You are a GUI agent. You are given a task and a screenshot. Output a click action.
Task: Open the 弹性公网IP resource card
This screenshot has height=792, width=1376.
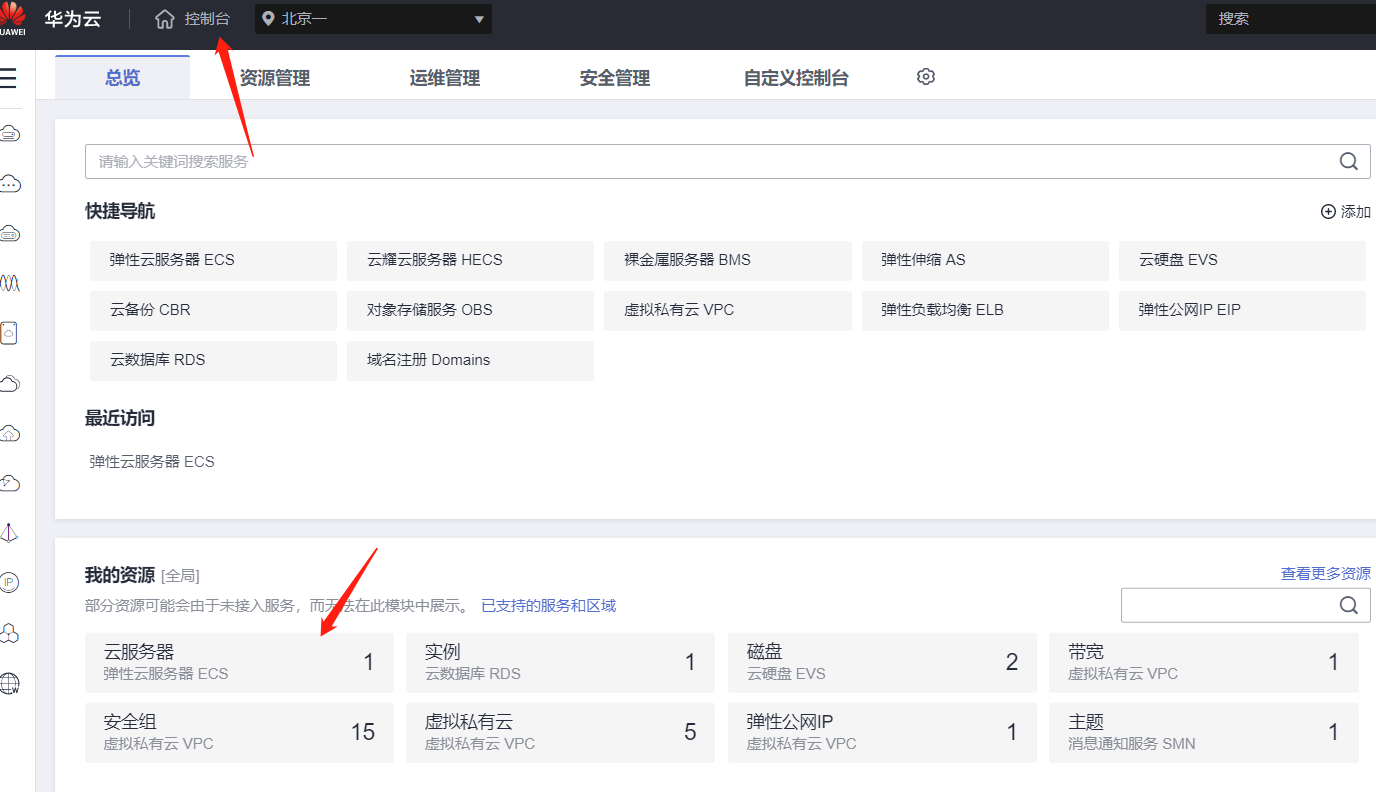point(882,732)
